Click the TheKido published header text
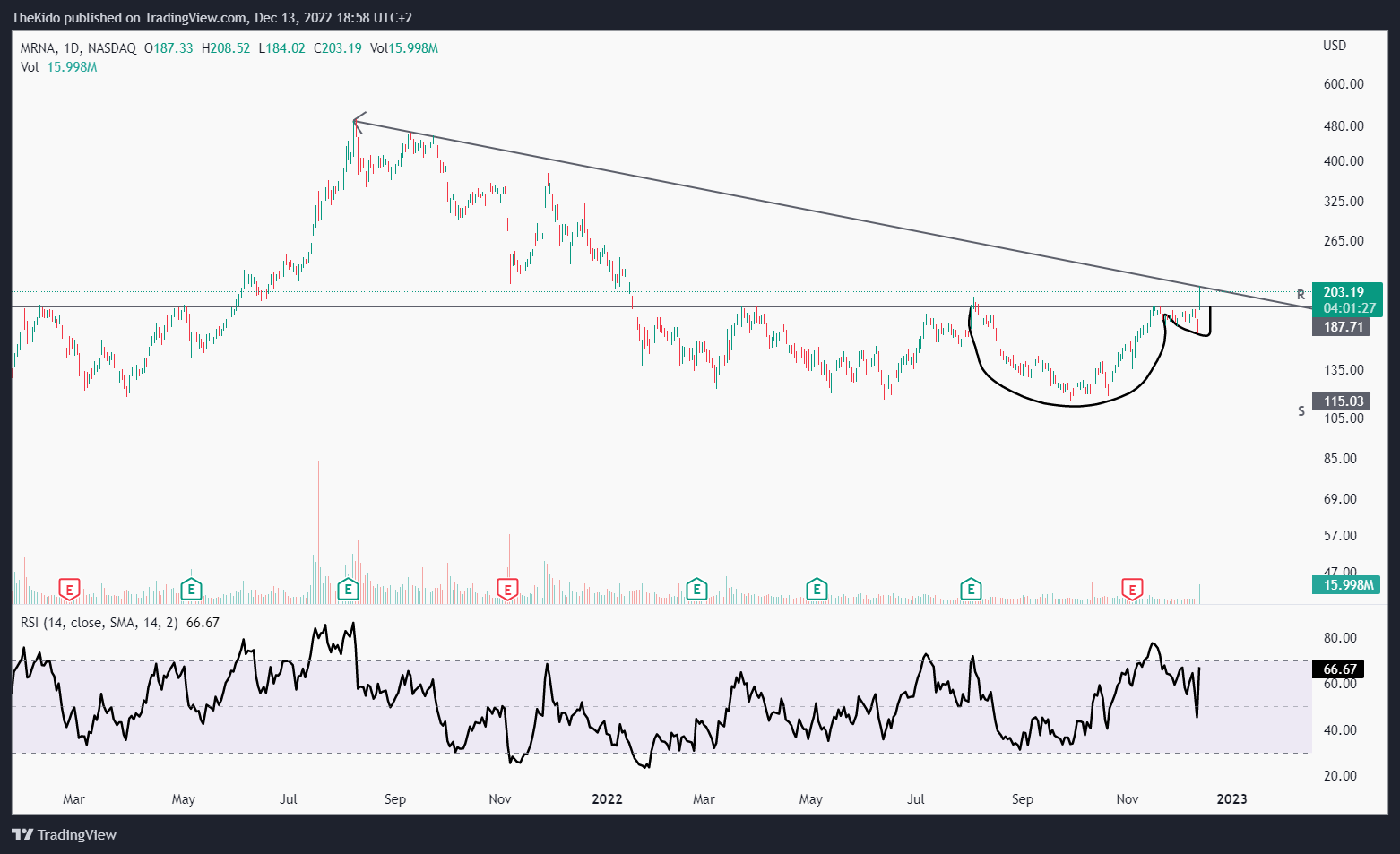Screen dimensions: 1400x854 point(212,17)
